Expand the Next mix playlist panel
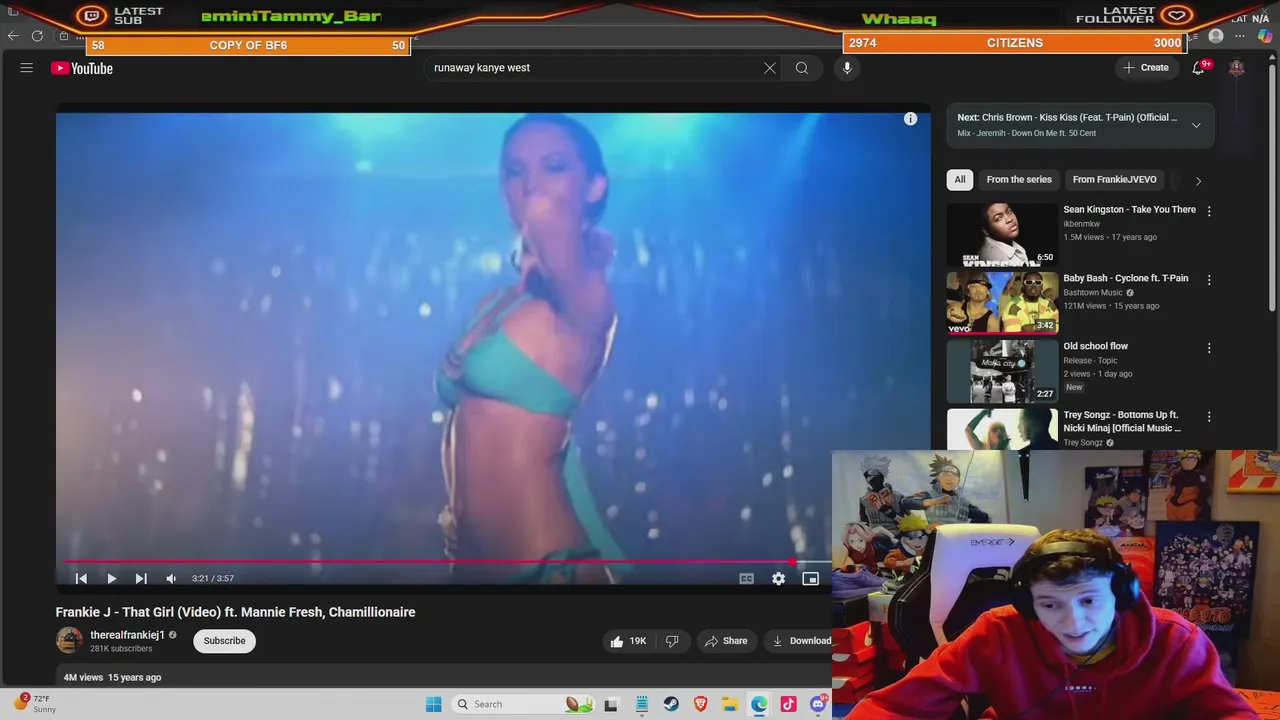This screenshot has width=1280, height=720. [1196, 125]
